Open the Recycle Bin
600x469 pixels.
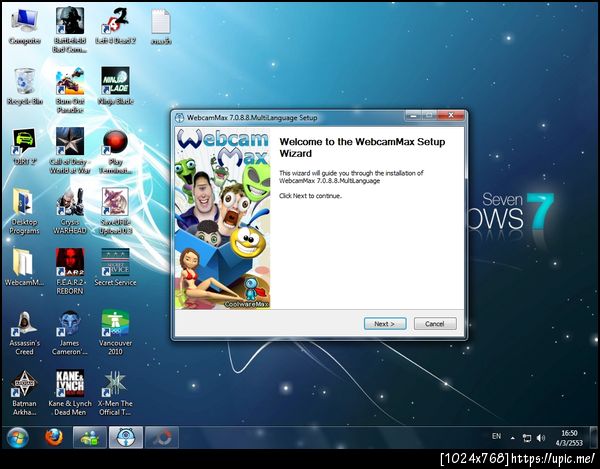24,86
